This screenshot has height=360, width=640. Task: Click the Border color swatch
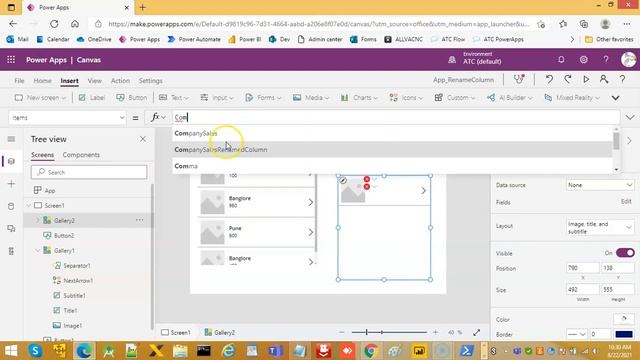(x=624, y=334)
